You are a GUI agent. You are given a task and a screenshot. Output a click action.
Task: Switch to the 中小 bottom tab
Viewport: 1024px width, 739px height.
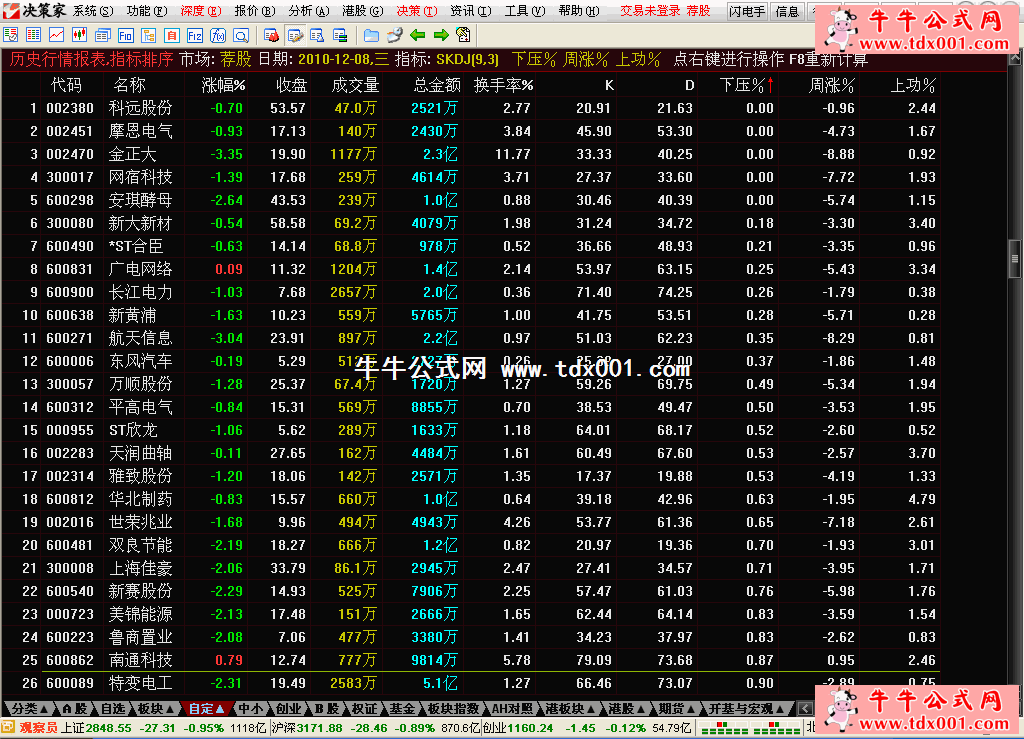pyautogui.click(x=250, y=709)
